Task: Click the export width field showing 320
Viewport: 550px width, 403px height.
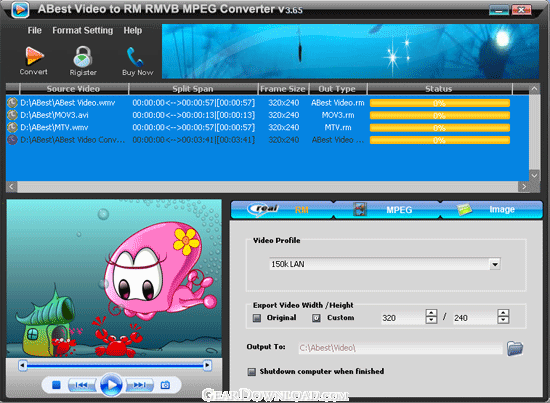Action: click(403, 318)
